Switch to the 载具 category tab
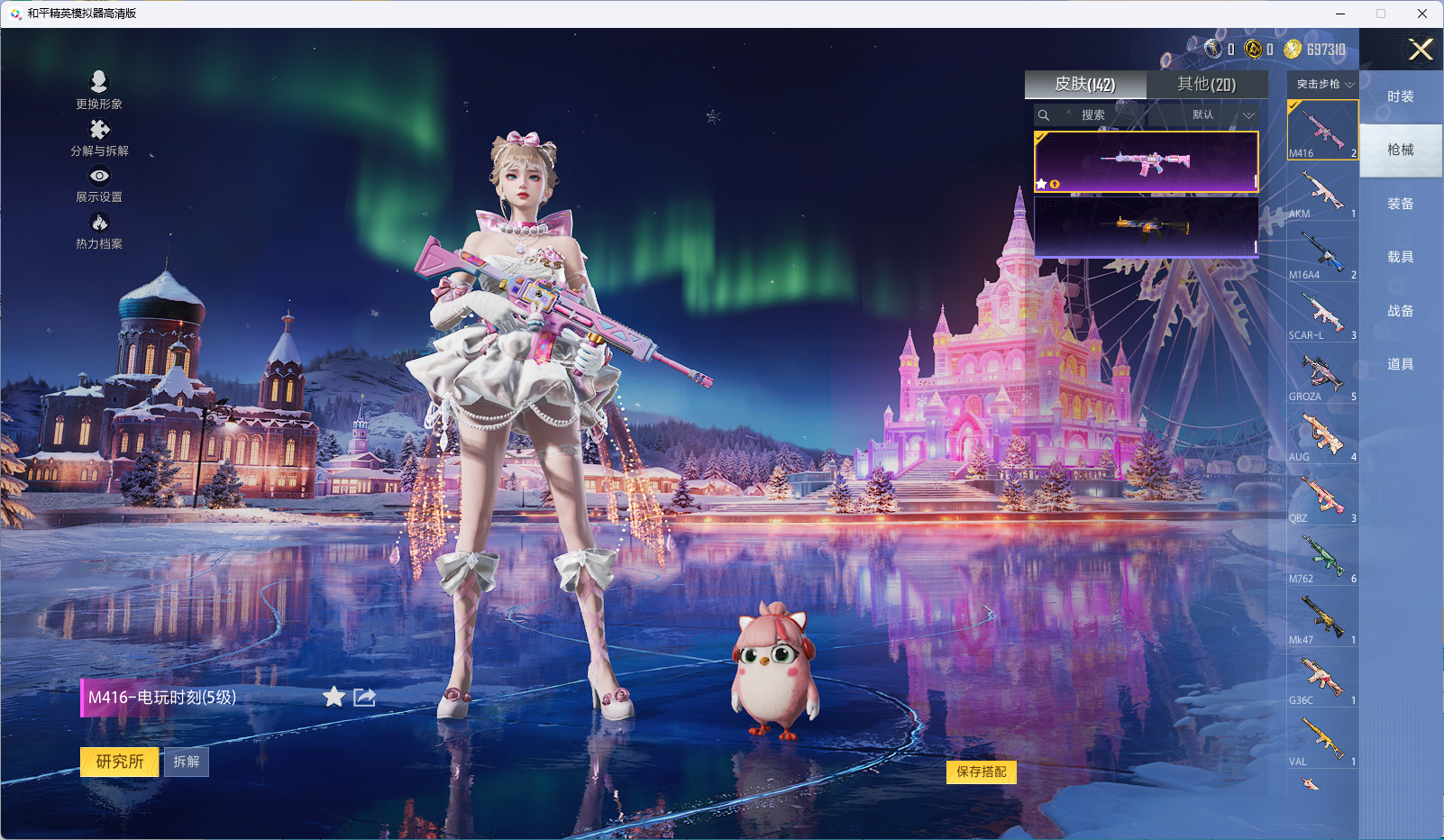Viewport: 1444px width, 840px height. (1400, 257)
